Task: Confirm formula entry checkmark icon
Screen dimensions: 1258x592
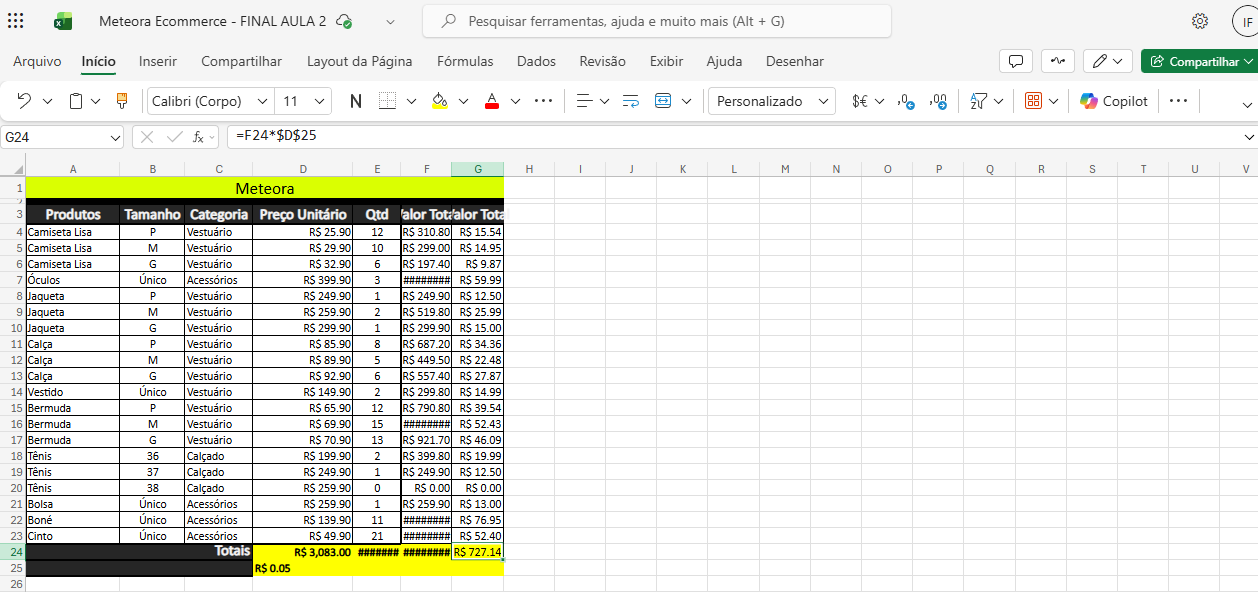Action: [174, 136]
